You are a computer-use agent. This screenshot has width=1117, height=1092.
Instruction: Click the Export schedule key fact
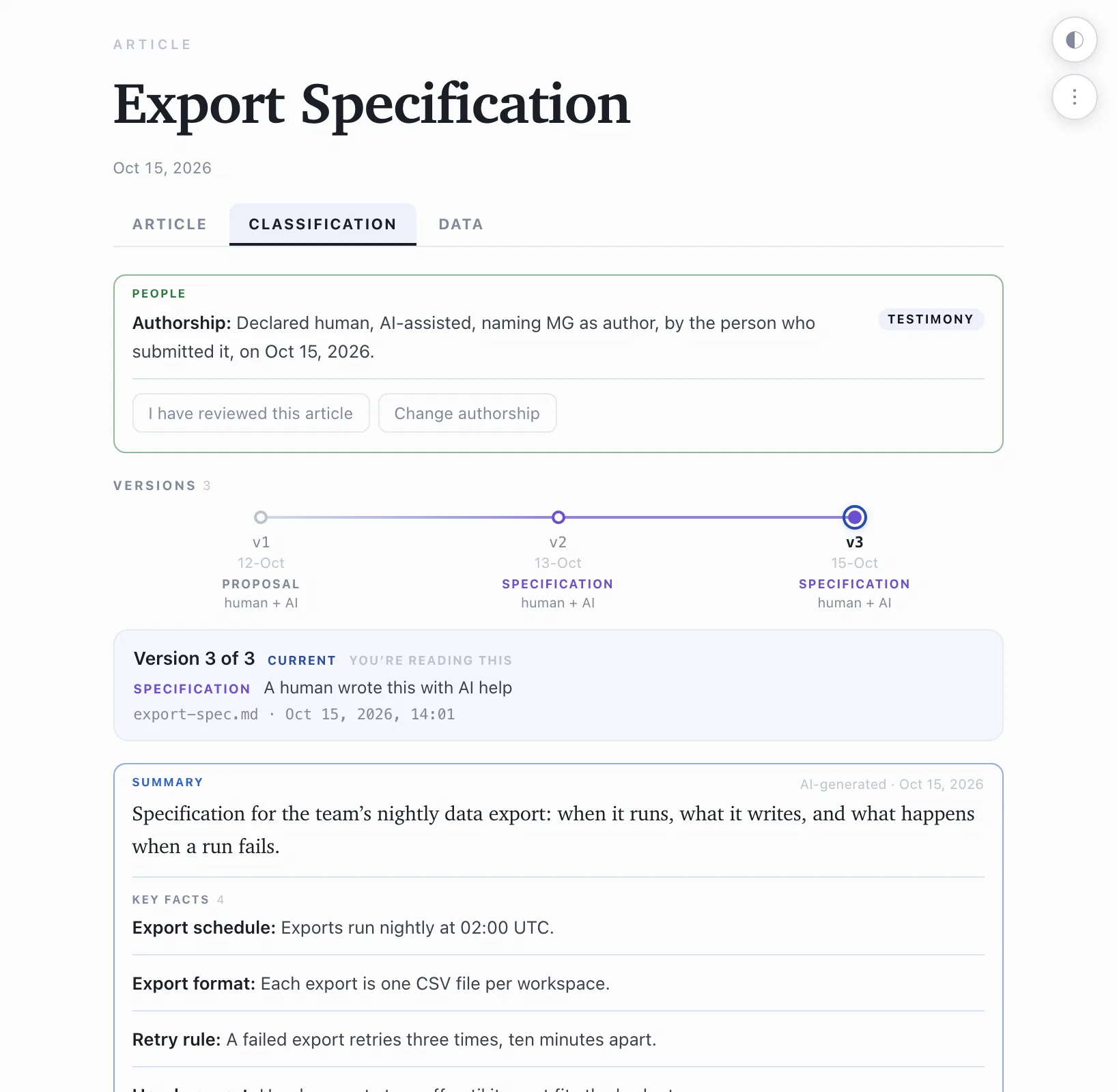(x=558, y=928)
